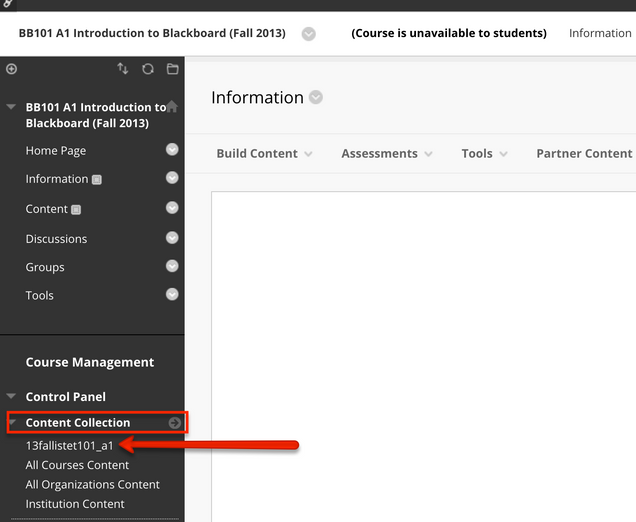The image size is (636, 522).
Task: Open Home Page in the course menu
Action: [56, 150]
